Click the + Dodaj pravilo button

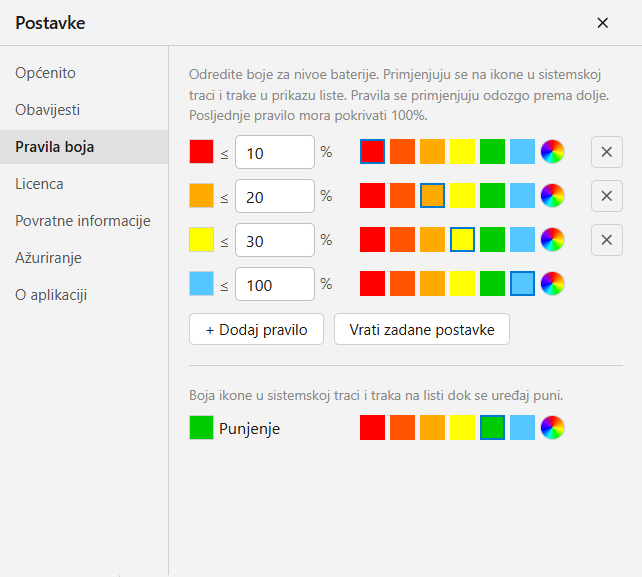click(256, 329)
